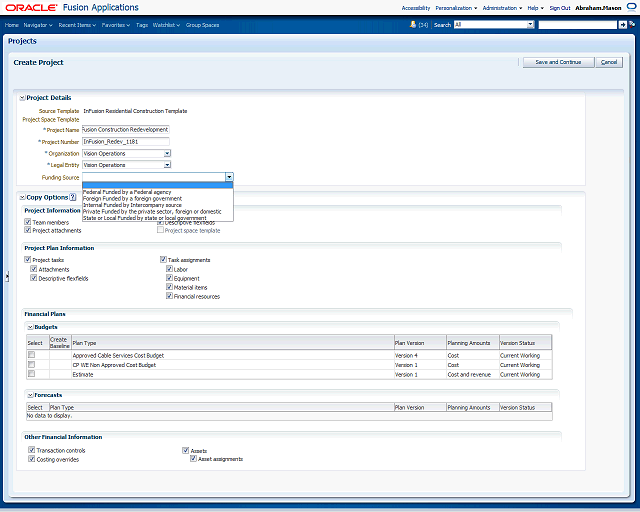The height and width of the screenshot is (512, 640).
Task: Click into the Project Name field
Action: point(126,130)
